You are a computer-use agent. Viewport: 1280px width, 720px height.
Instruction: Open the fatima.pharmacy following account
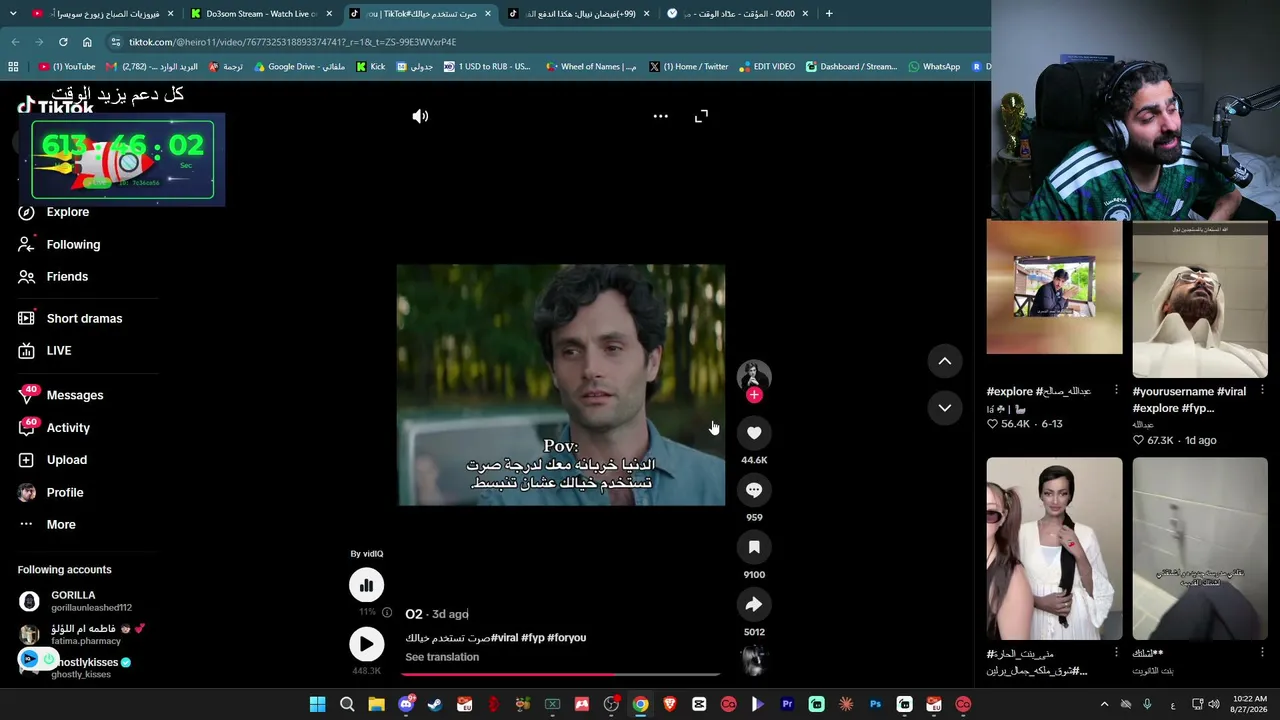click(x=85, y=634)
